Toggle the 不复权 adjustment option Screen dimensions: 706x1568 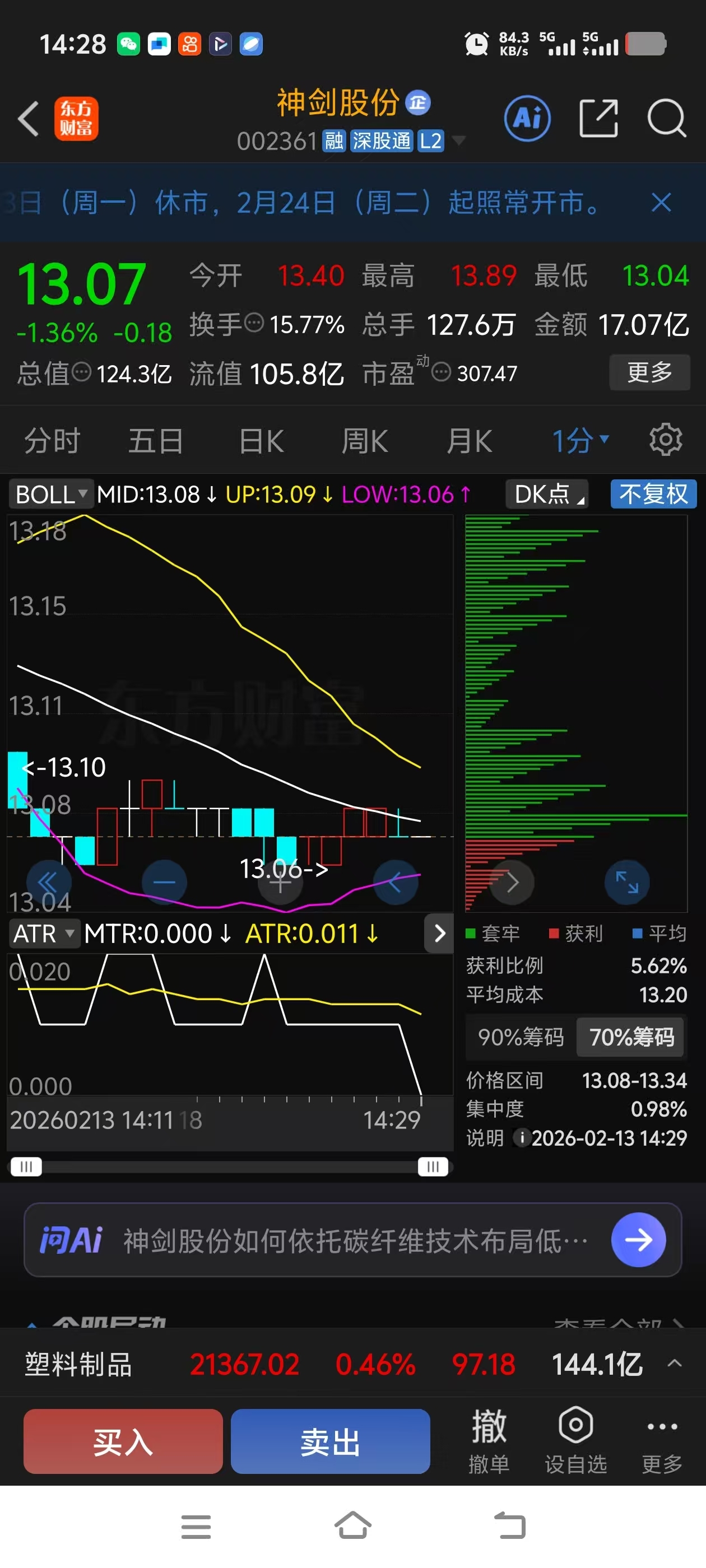tap(653, 494)
